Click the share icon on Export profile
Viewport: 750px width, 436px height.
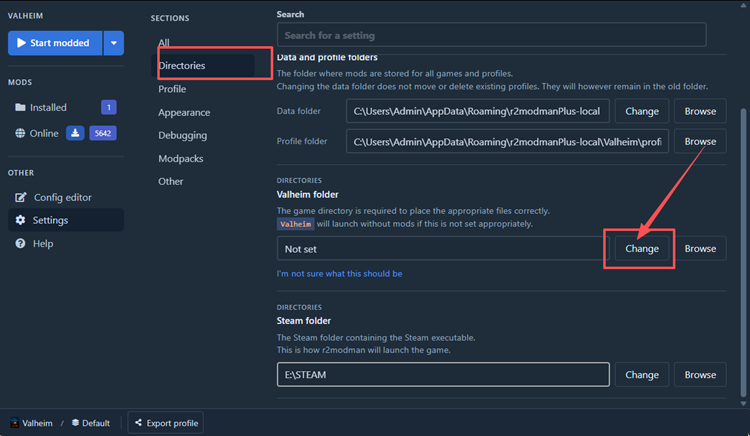[x=138, y=423]
